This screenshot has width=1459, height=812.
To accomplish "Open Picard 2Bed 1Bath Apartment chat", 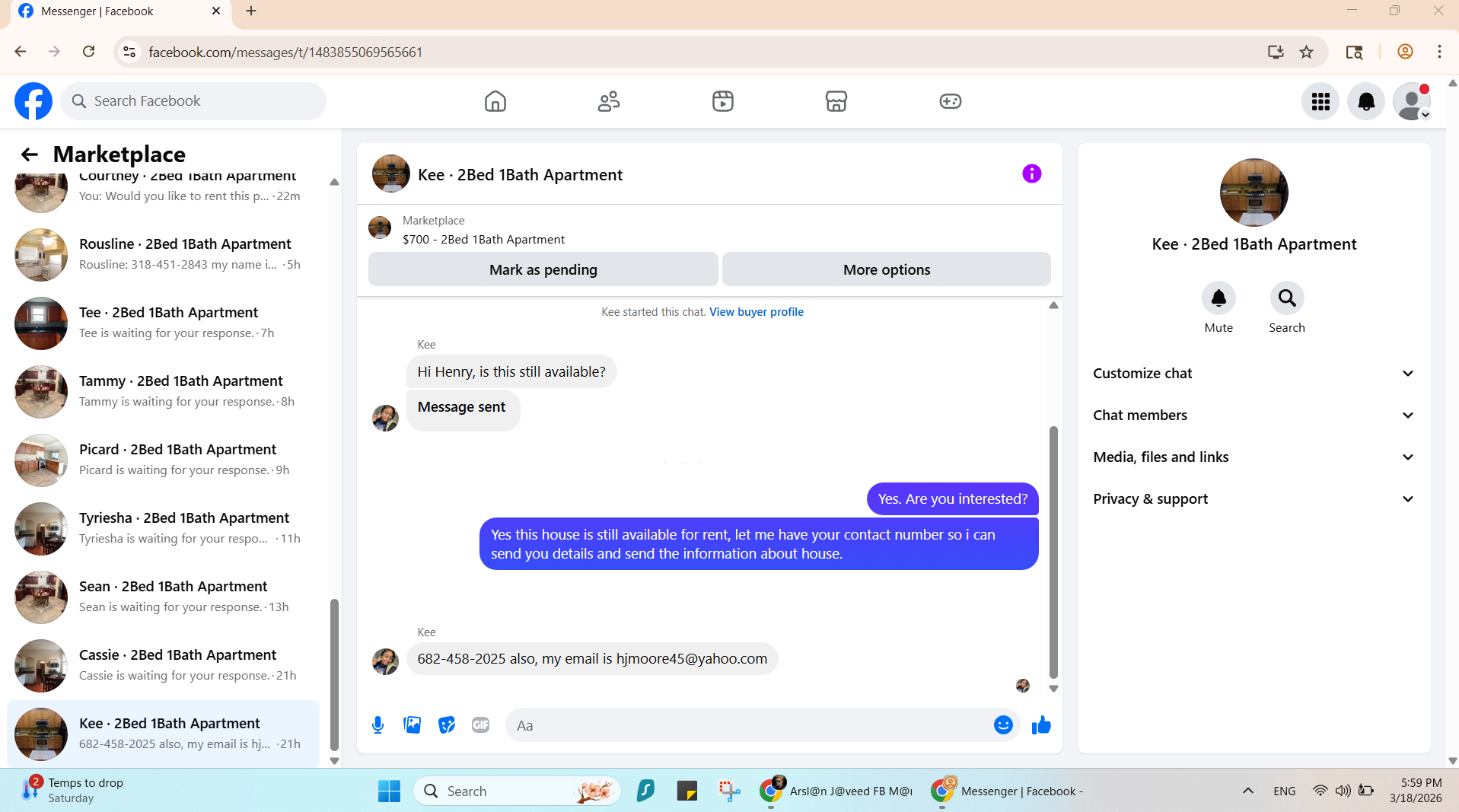I will [163, 460].
